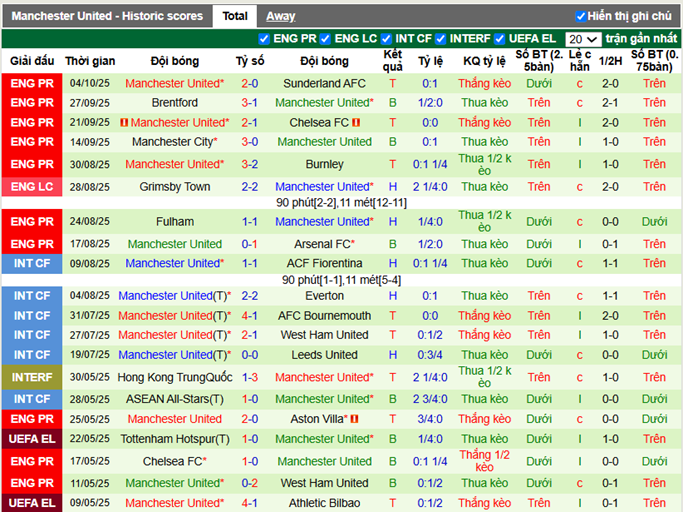This screenshot has width=683, height=512.
Task: Click ENG PR badge on the Sunderland AFC row
Action: (x=32, y=84)
